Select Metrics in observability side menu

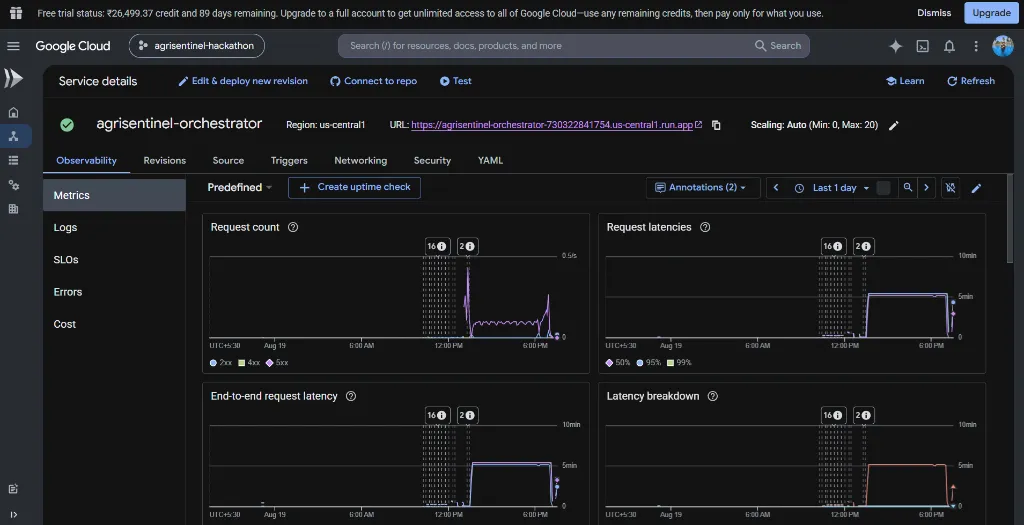click(x=114, y=195)
